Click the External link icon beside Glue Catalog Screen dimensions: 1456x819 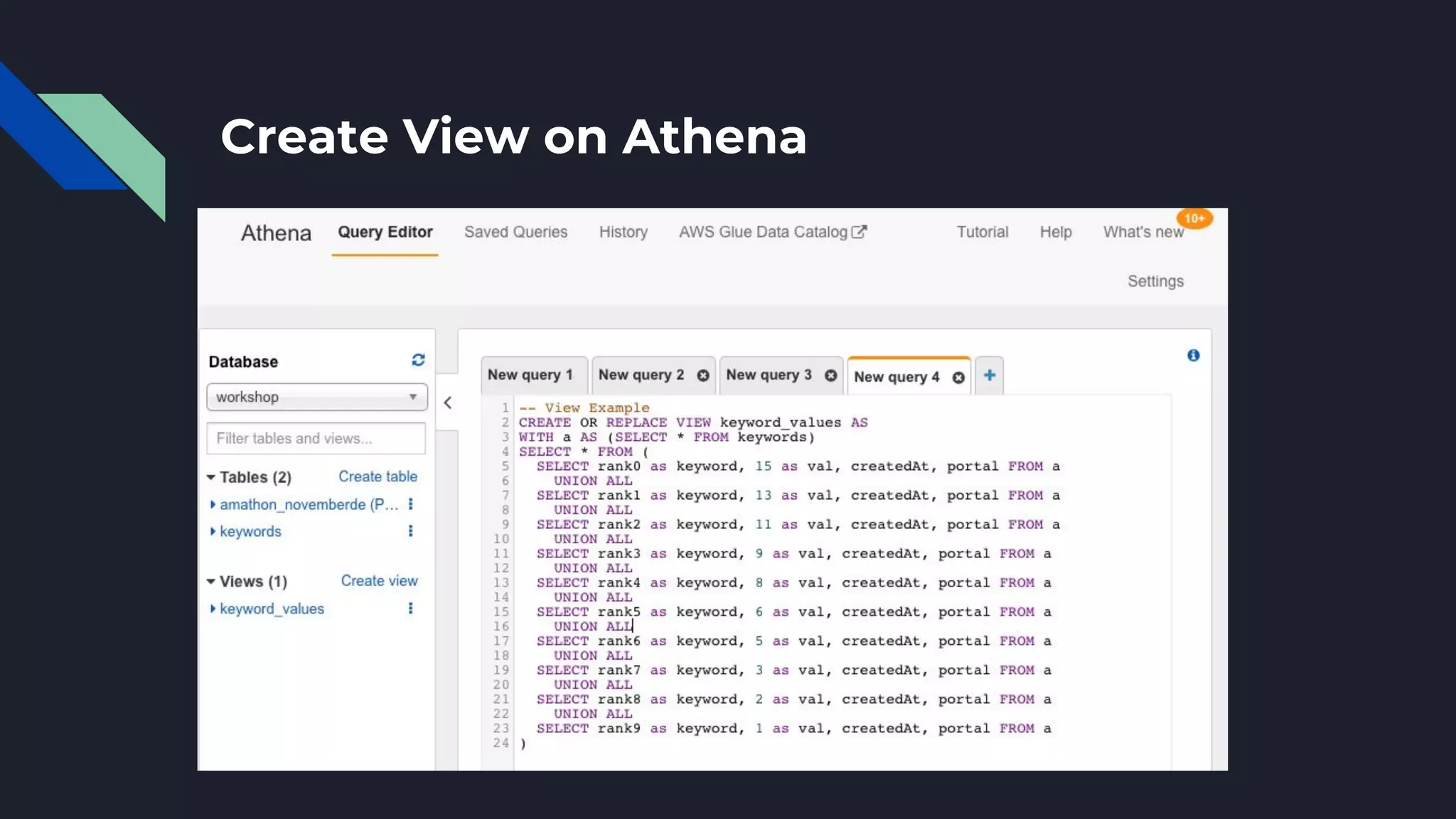click(859, 232)
